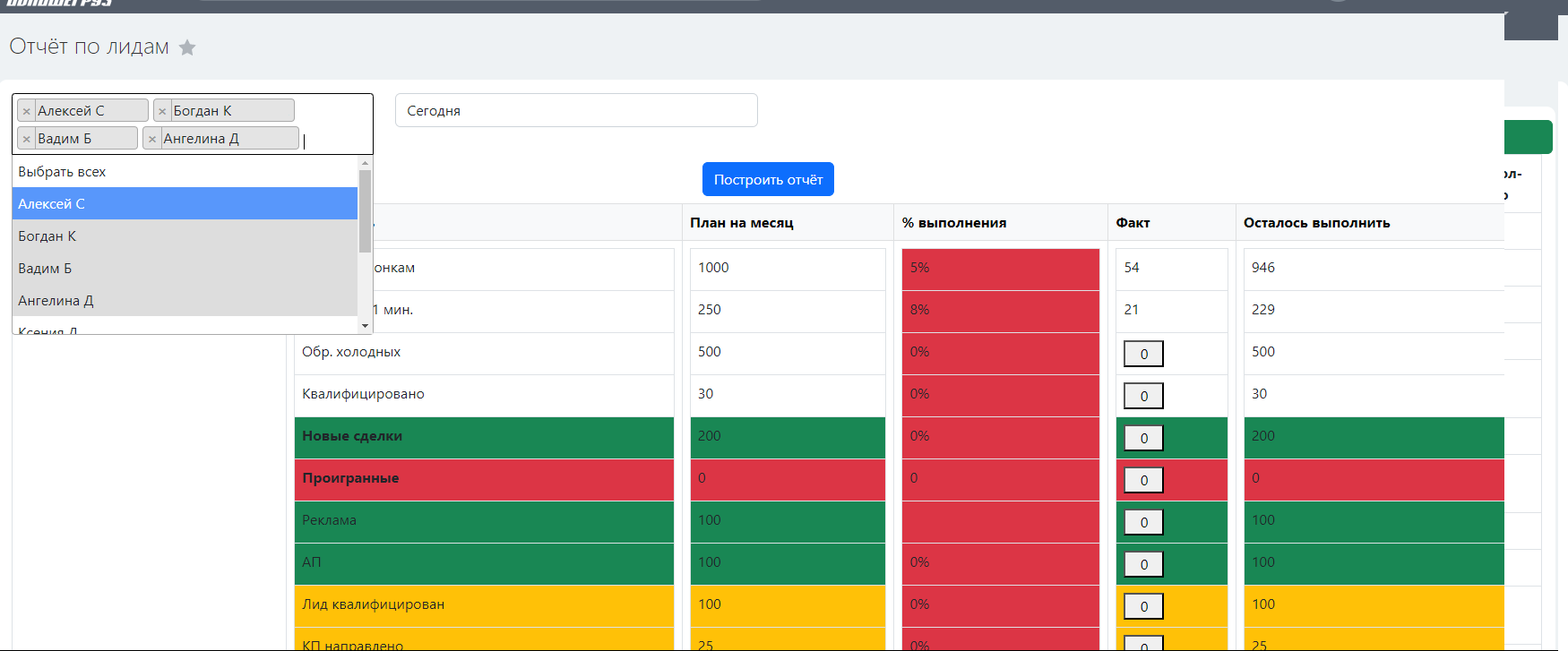Click the dropdown list scroll up arrow
Viewport: 1568px width, 651px height.
click(x=365, y=163)
